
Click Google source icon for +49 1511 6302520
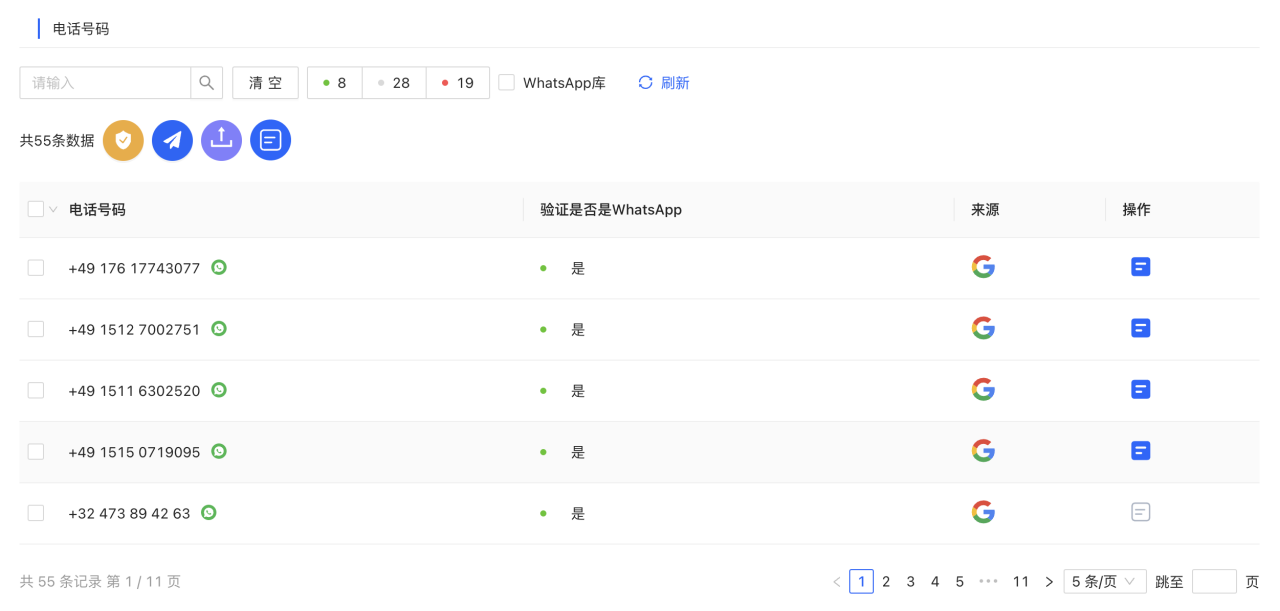tap(983, 390)
